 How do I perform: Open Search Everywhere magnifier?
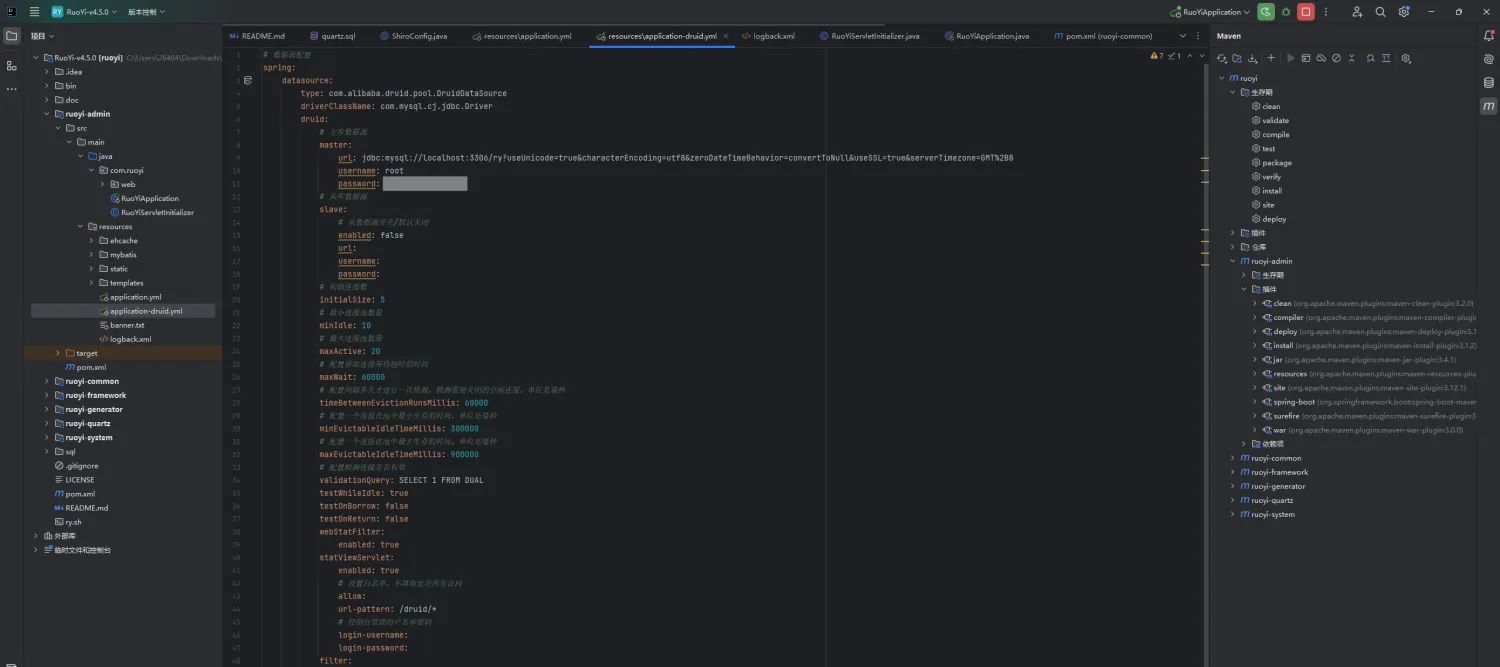click(x=1380, y=12)
